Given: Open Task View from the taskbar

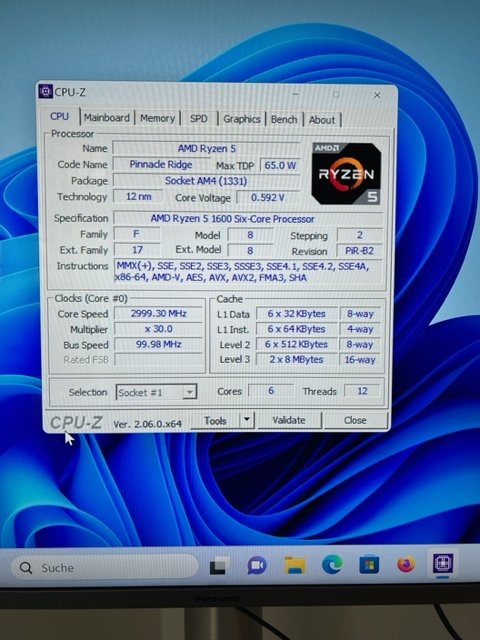Looking at the screenshot, I should (x=218, y=566).
